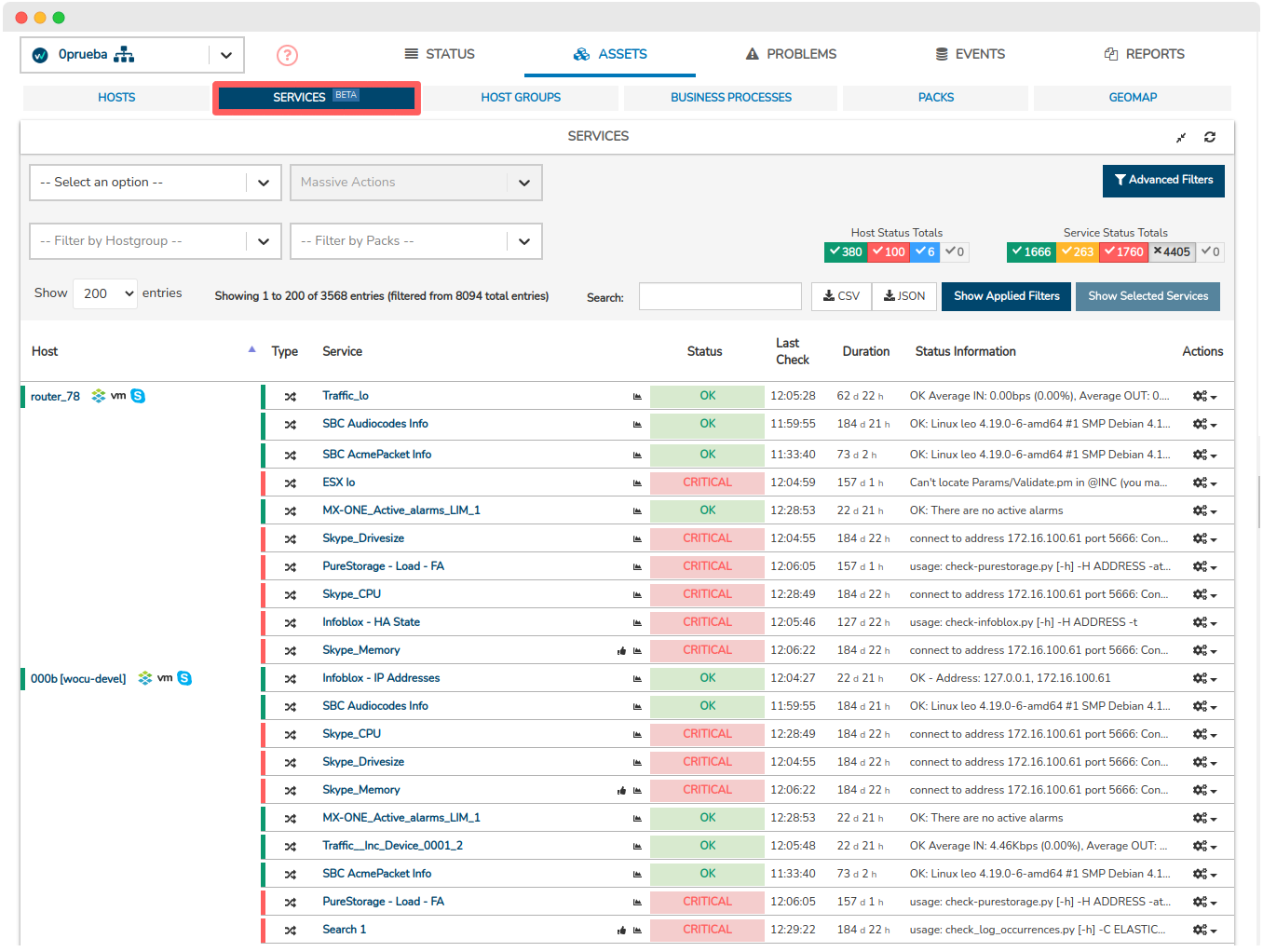Screen dimensions: 1263x952
Task: Click the Oprueba realm network icon
Action: (124, 55)
